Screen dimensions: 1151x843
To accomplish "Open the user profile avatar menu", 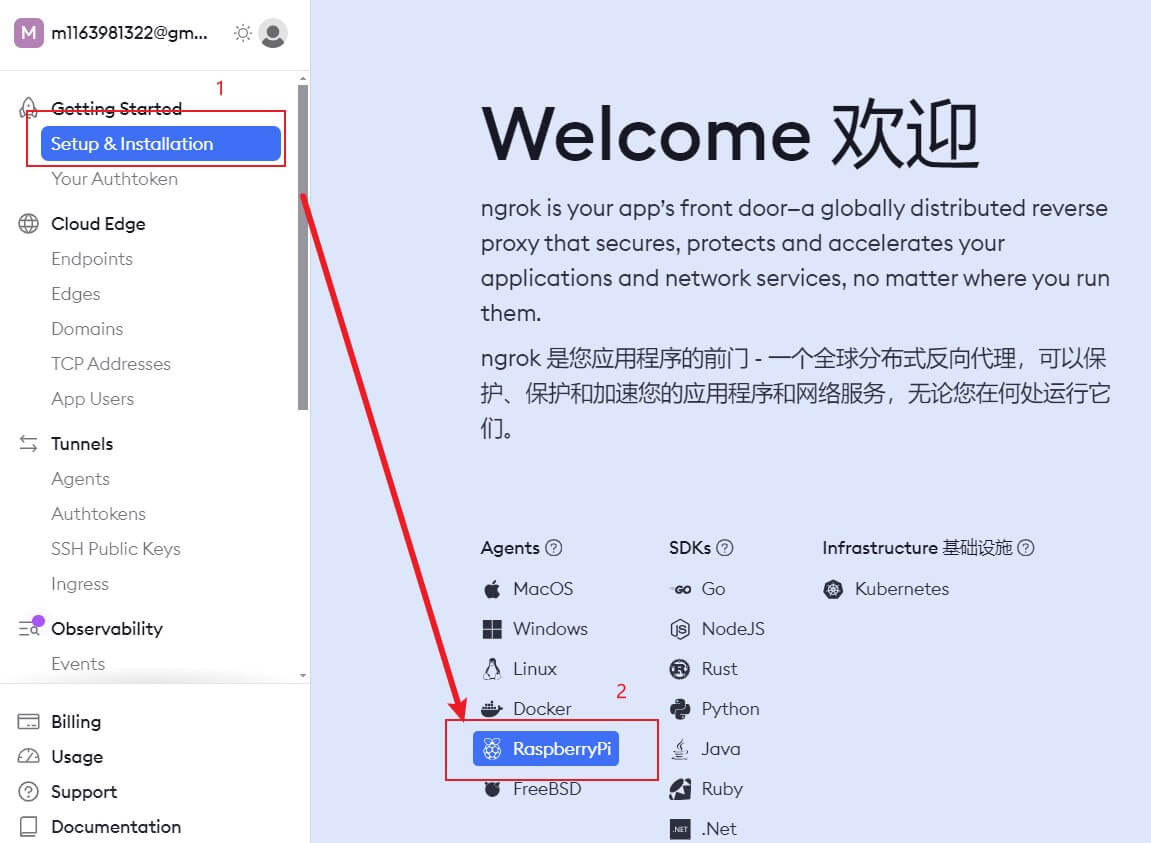I will tap(273, 33).
